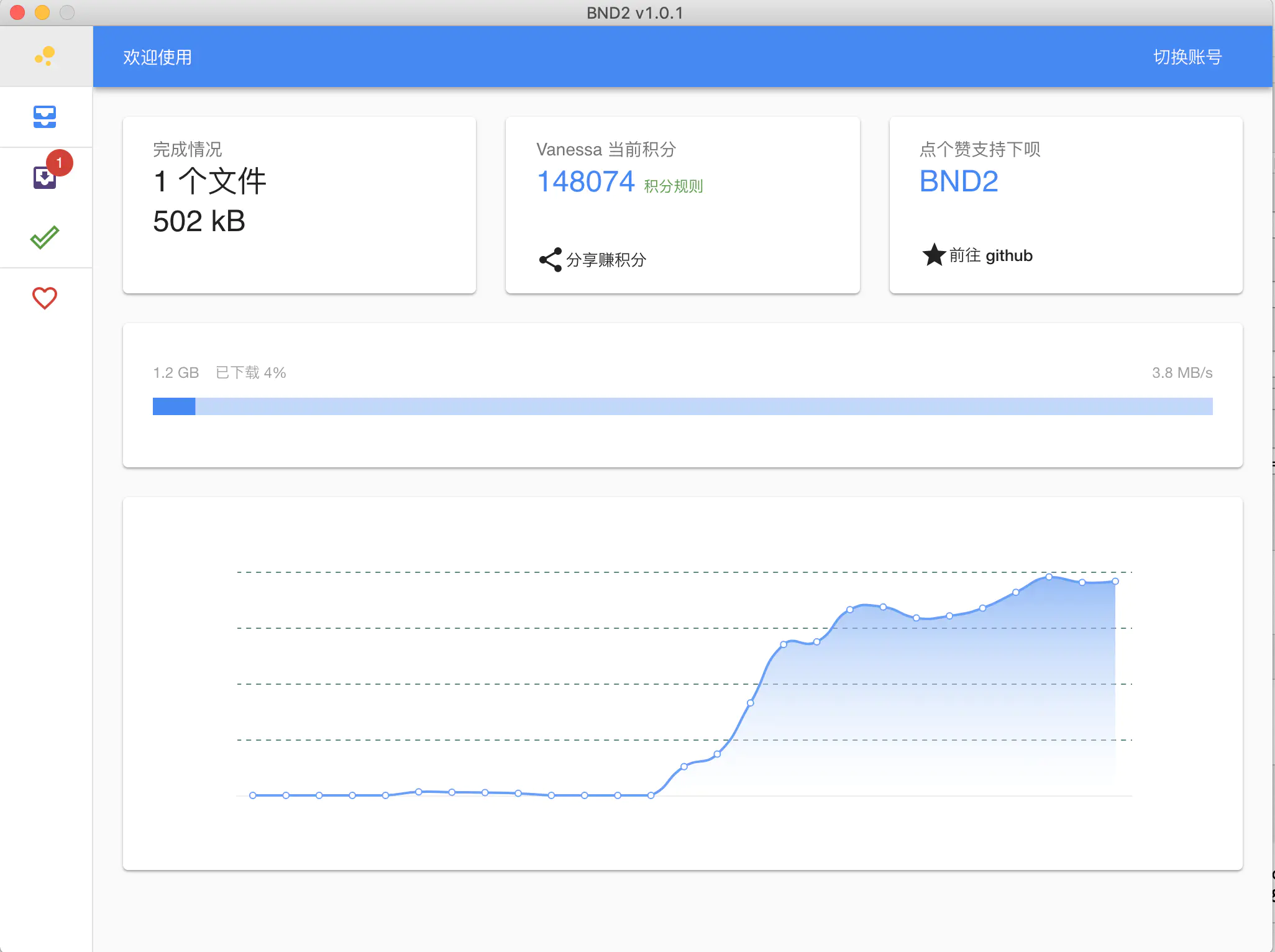Click the 欢迎使用 header title

157,57
